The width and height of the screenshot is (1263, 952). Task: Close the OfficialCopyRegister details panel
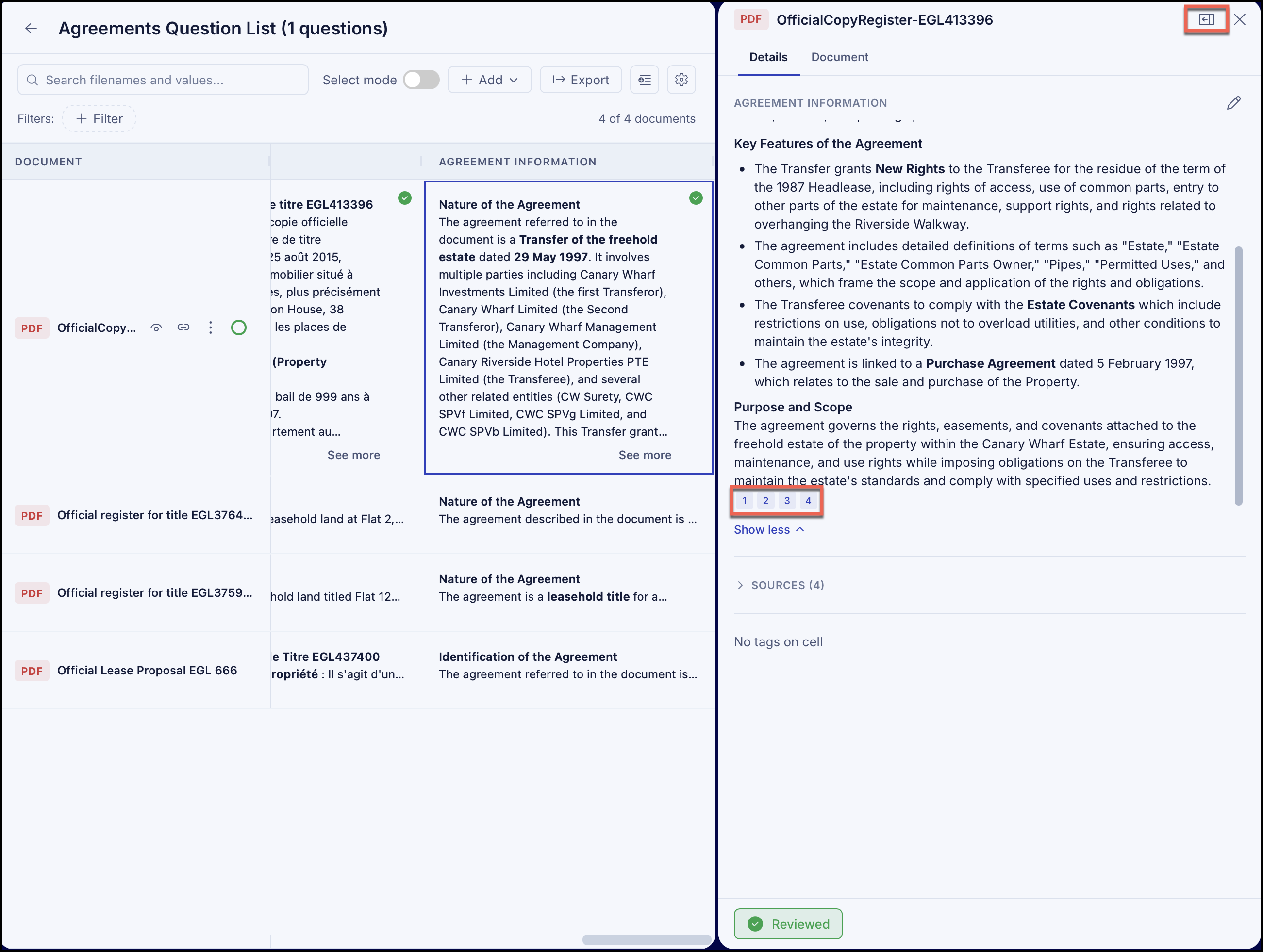point(1240,19)
